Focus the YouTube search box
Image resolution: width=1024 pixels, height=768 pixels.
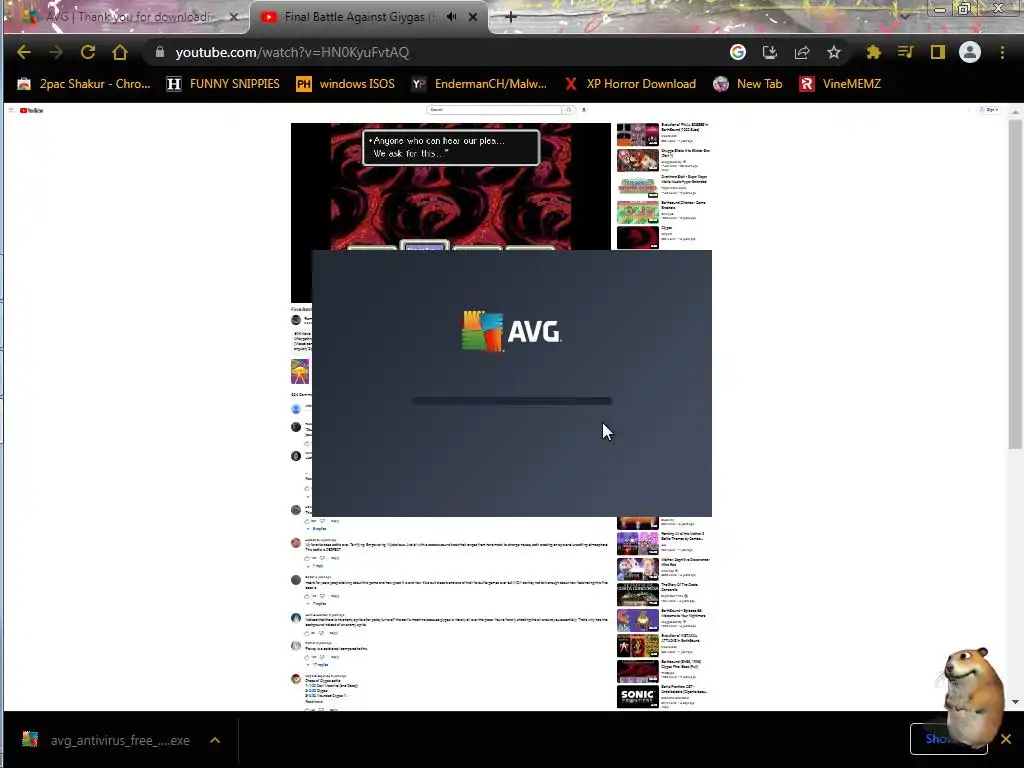494,110
